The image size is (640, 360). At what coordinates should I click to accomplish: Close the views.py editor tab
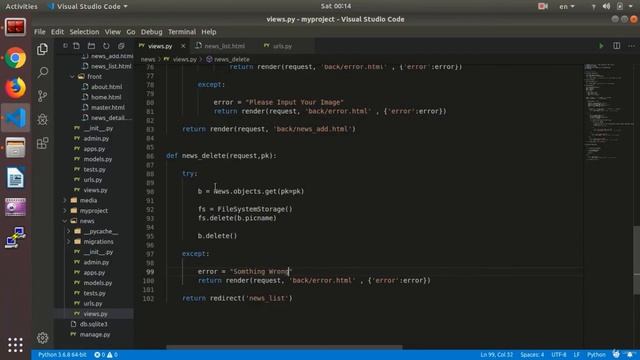click(x=183, y=46)
